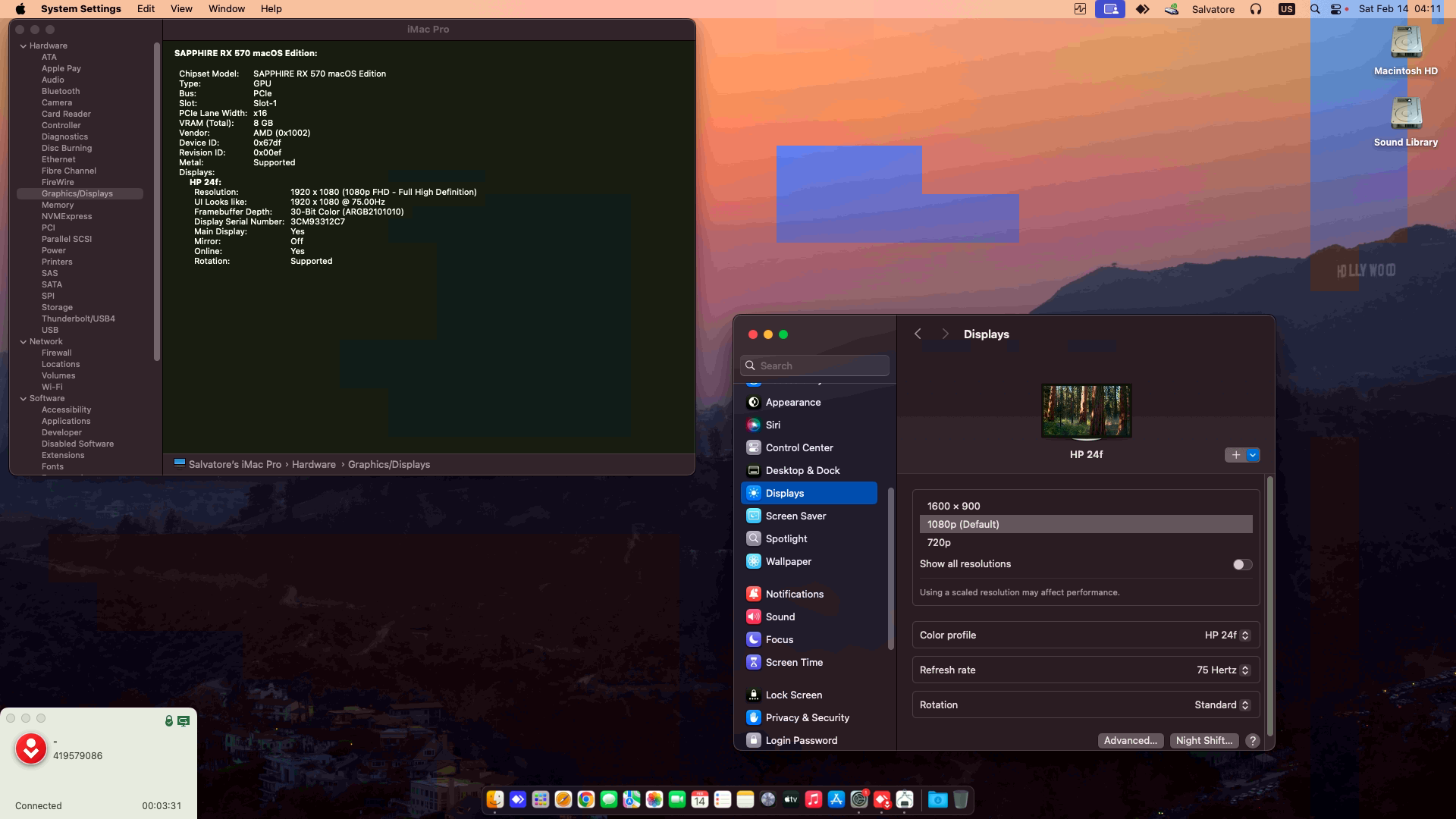
Task: Open the Help menu
Action: coord(271,9)
